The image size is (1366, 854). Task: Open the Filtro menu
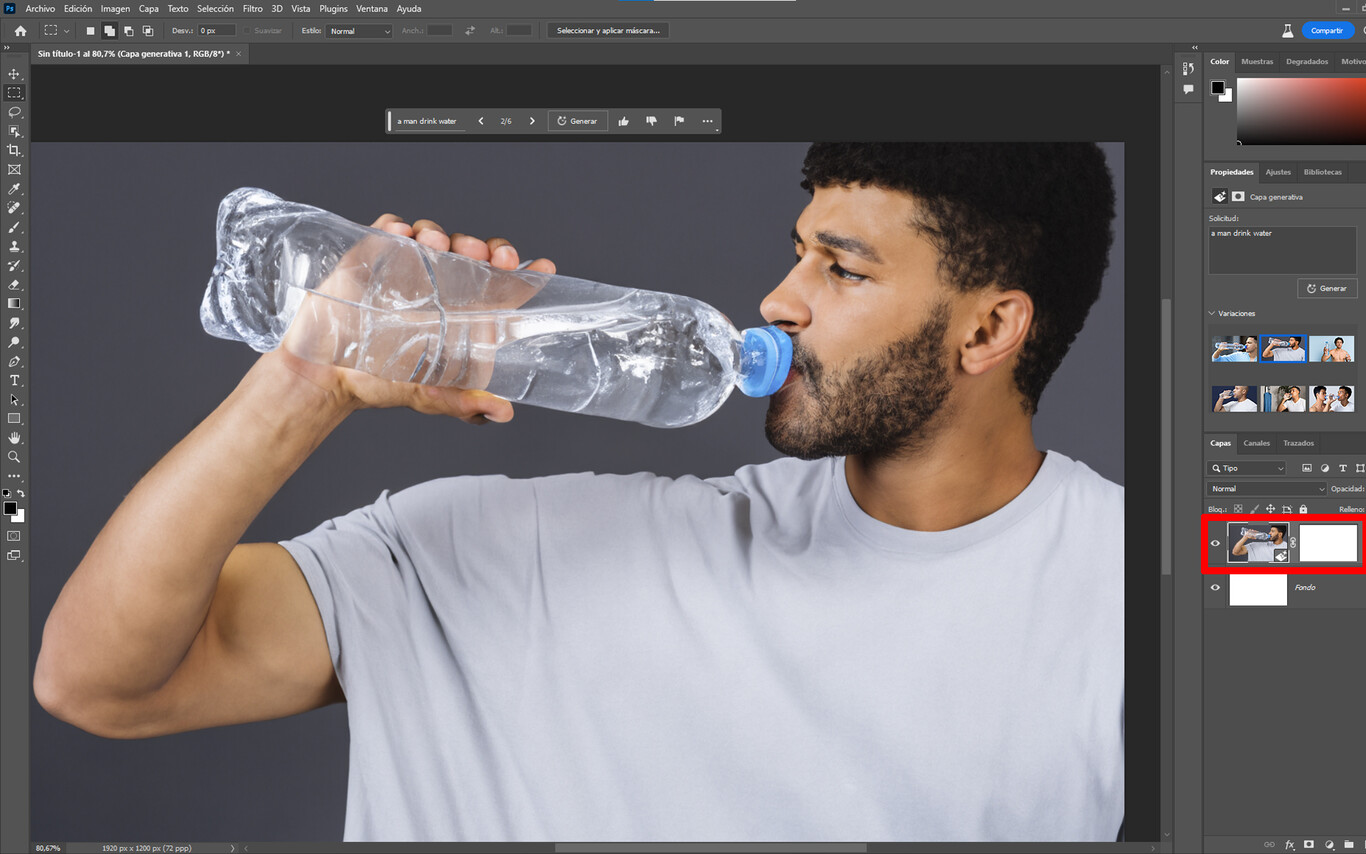(252, 8)
